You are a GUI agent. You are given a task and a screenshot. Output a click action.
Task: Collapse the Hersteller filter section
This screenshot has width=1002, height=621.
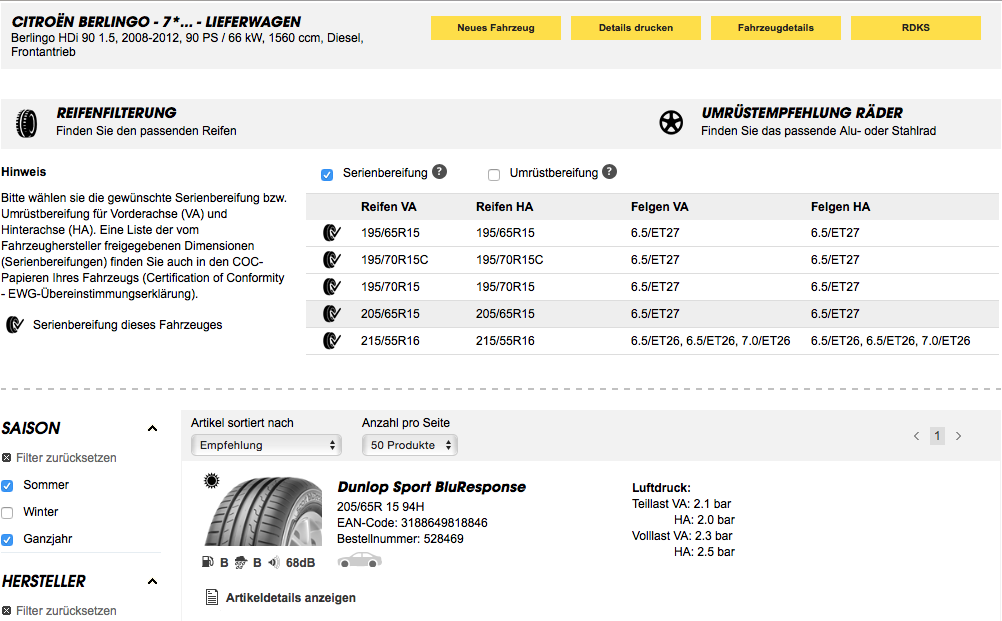[x=152, y=581]
